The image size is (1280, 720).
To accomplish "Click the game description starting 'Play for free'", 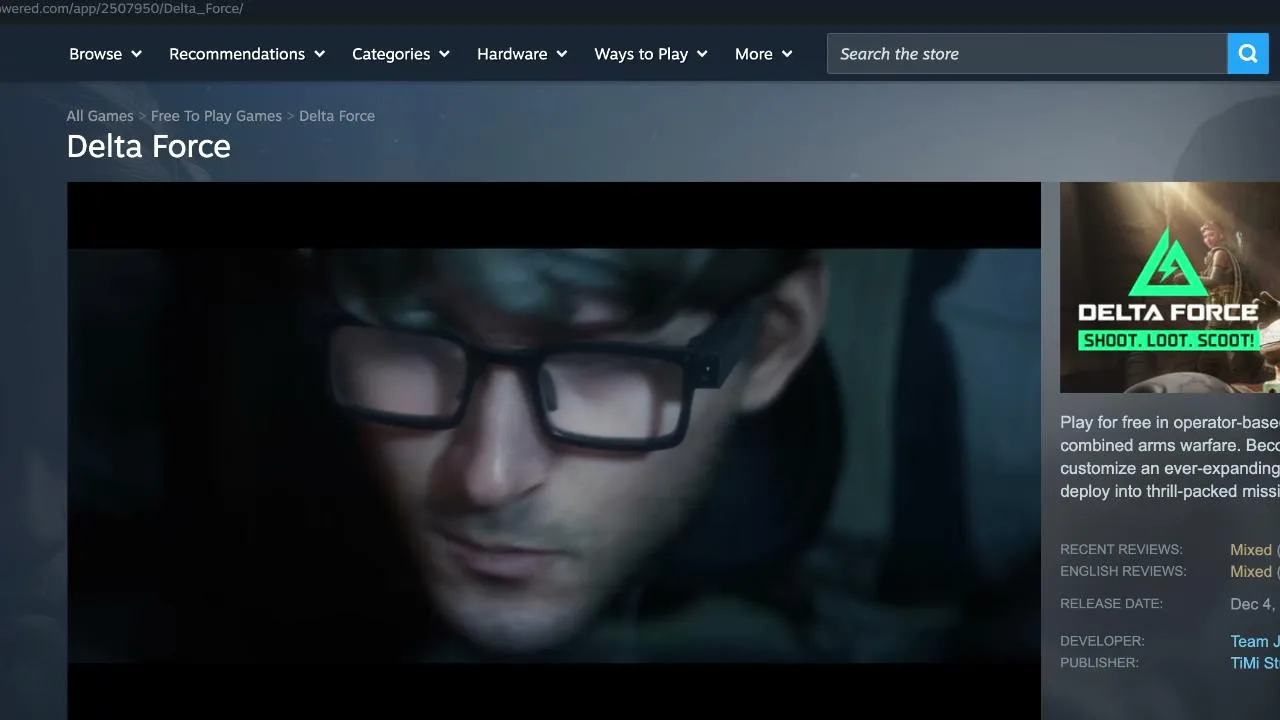I will (x=1170, y=457).
